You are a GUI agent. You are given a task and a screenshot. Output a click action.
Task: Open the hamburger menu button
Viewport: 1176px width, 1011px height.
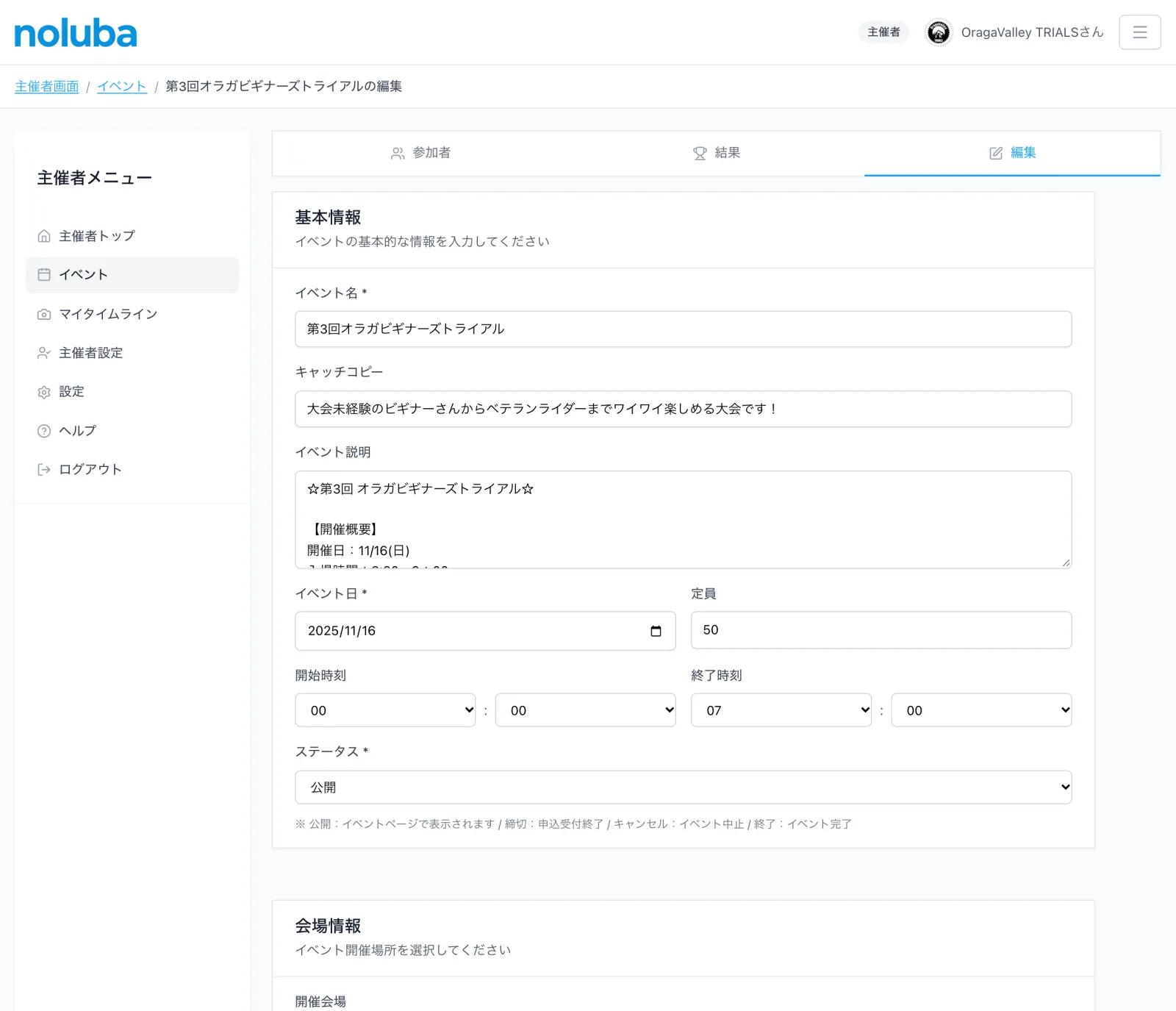[x=1139, y=32]
